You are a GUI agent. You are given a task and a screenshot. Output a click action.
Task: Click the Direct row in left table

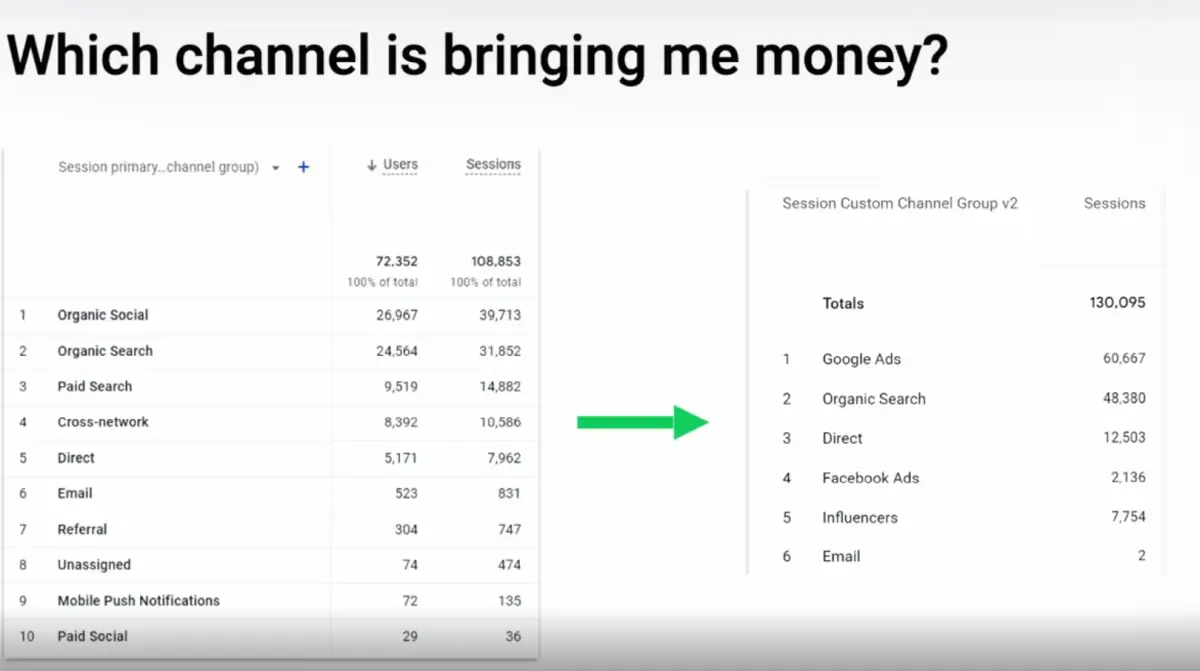pos(76,458)
